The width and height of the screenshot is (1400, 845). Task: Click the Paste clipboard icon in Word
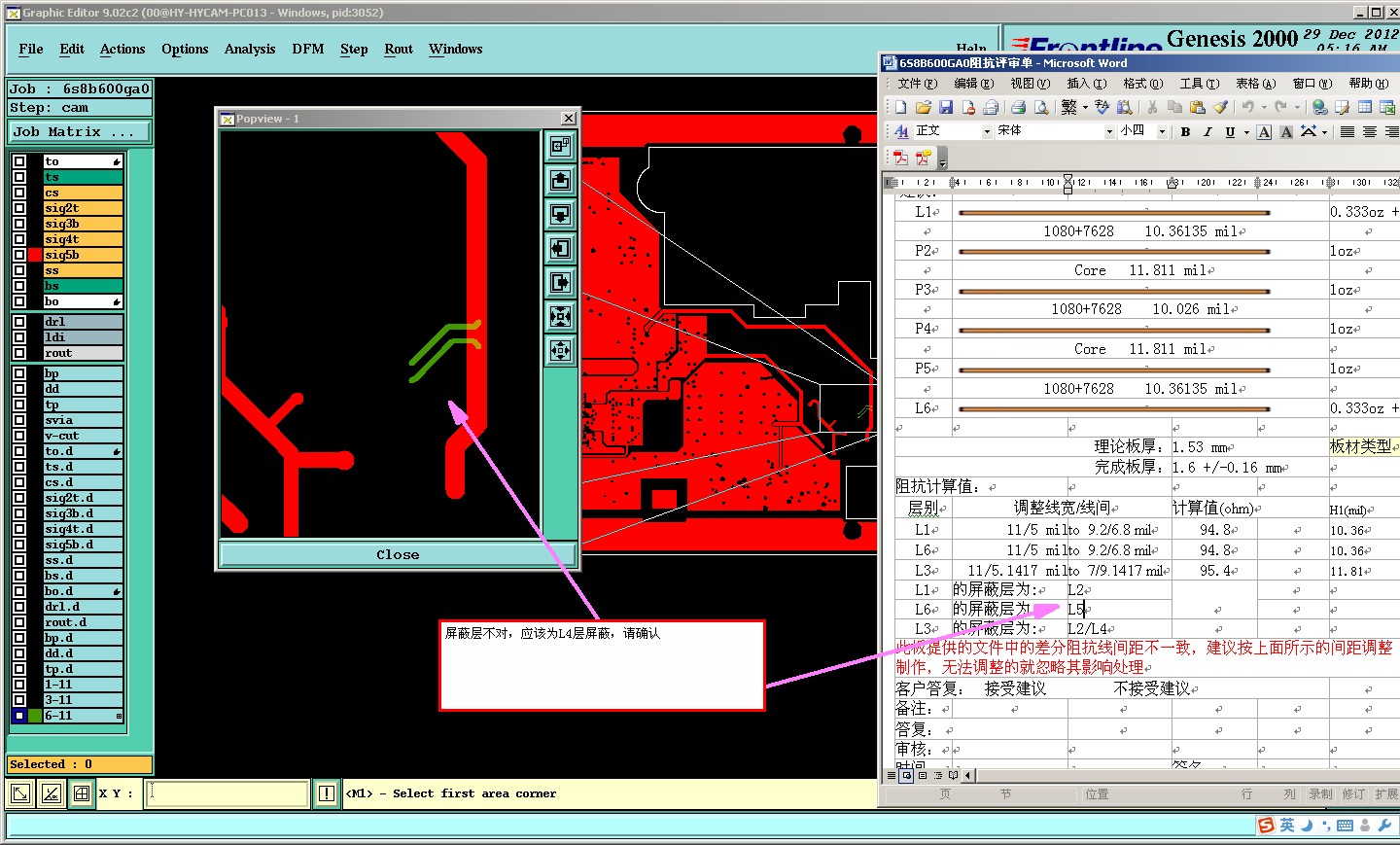[x=1197, y=107]
